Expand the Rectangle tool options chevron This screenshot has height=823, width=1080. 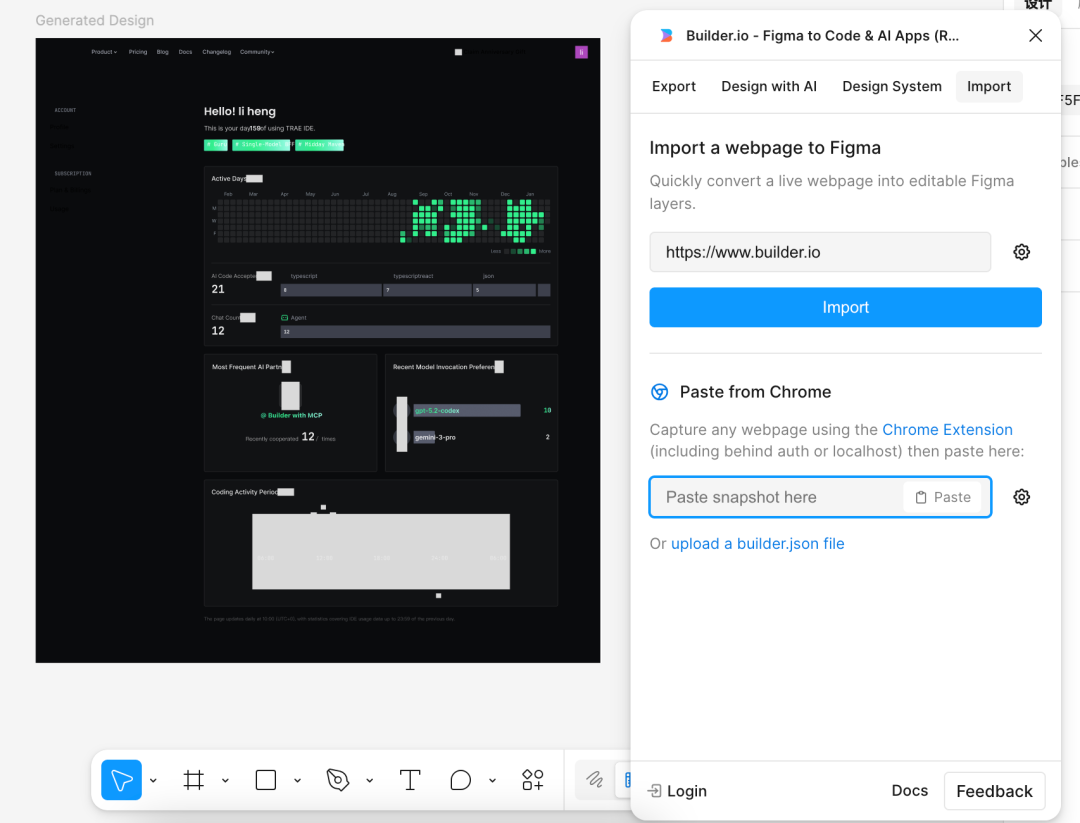click(x=297, y=779)
